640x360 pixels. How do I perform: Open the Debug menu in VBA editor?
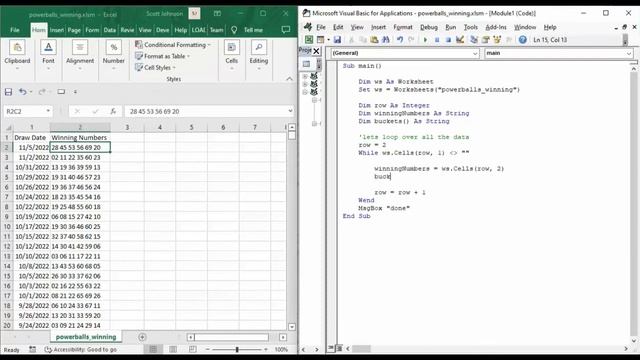[x=429, y=27]
